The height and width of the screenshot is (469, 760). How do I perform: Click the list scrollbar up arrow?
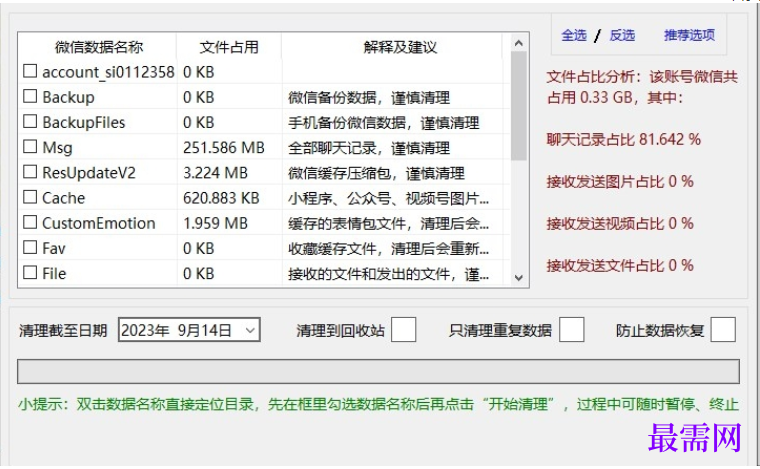519,43
